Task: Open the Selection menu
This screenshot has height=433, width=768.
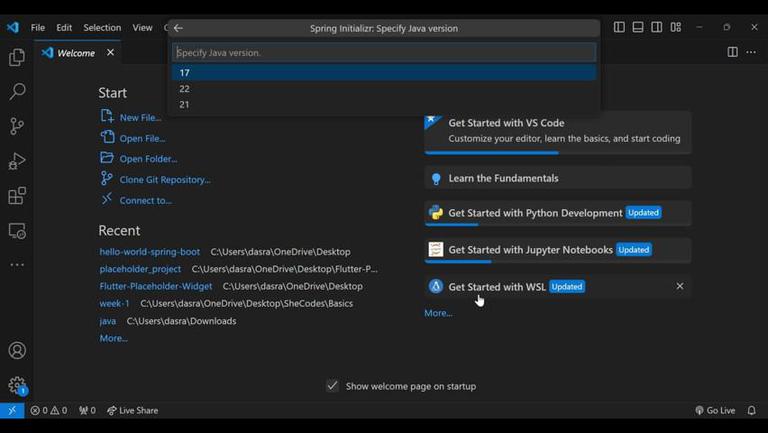Action: pos(102,28)
